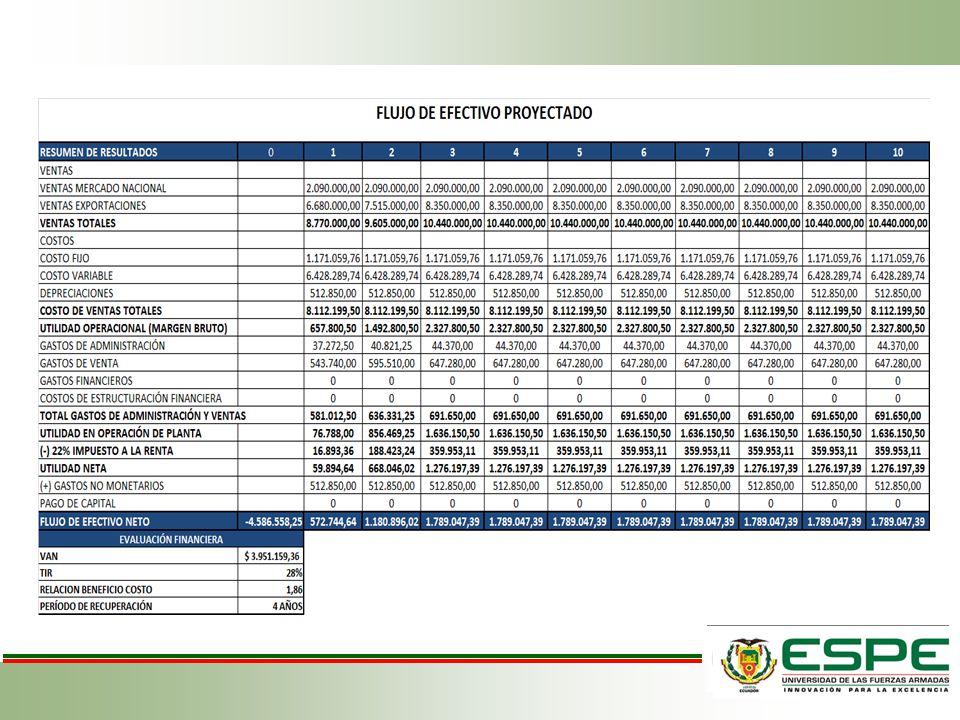Image resolution: width=960 pixels, height=720 pixels.
Task: Click the EVALUACIÓN FINANCIERA header
Action: click(171, 539)
